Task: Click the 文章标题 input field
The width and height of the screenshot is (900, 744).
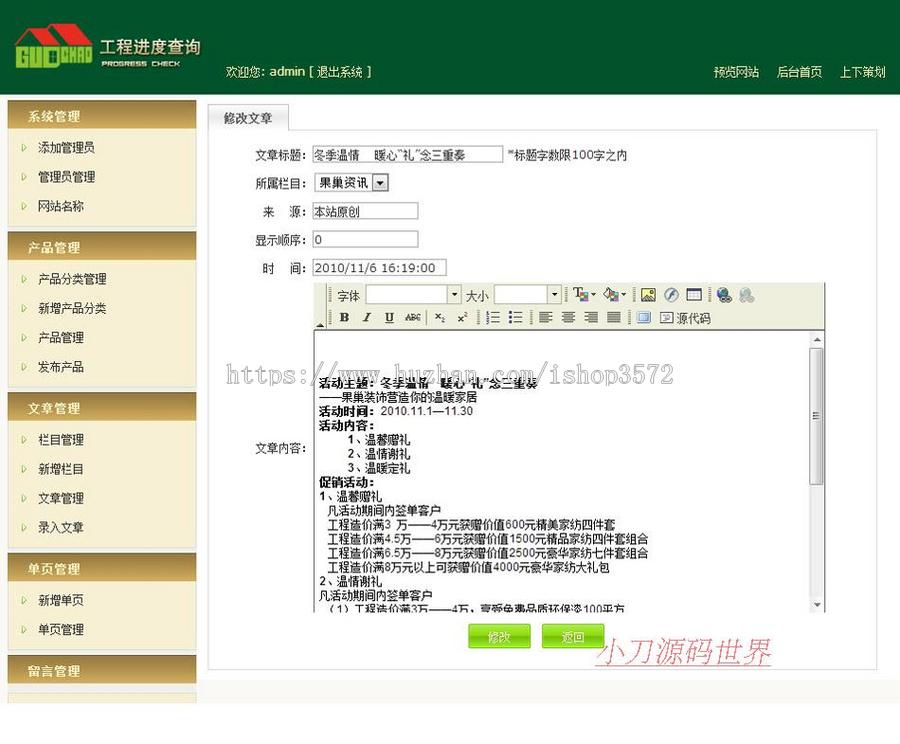Action: (408, 154)
